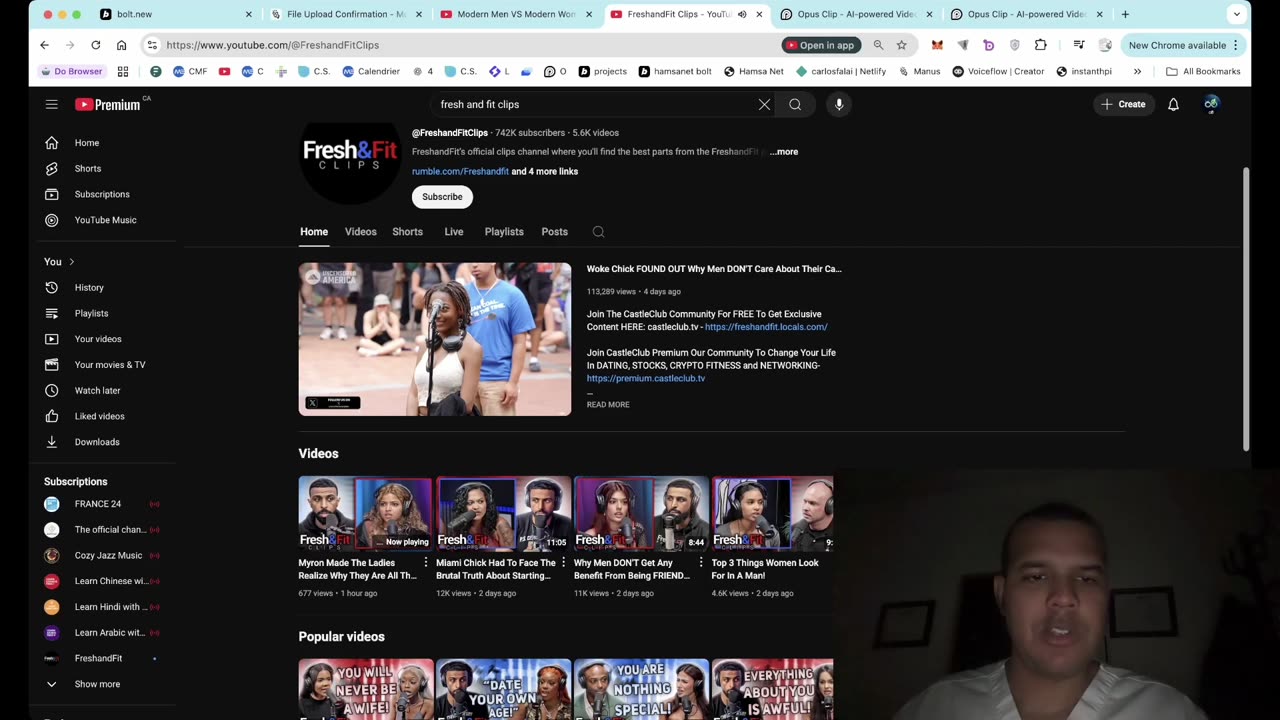
Task: Click the magnifier search button
Action: pos(795,104)
